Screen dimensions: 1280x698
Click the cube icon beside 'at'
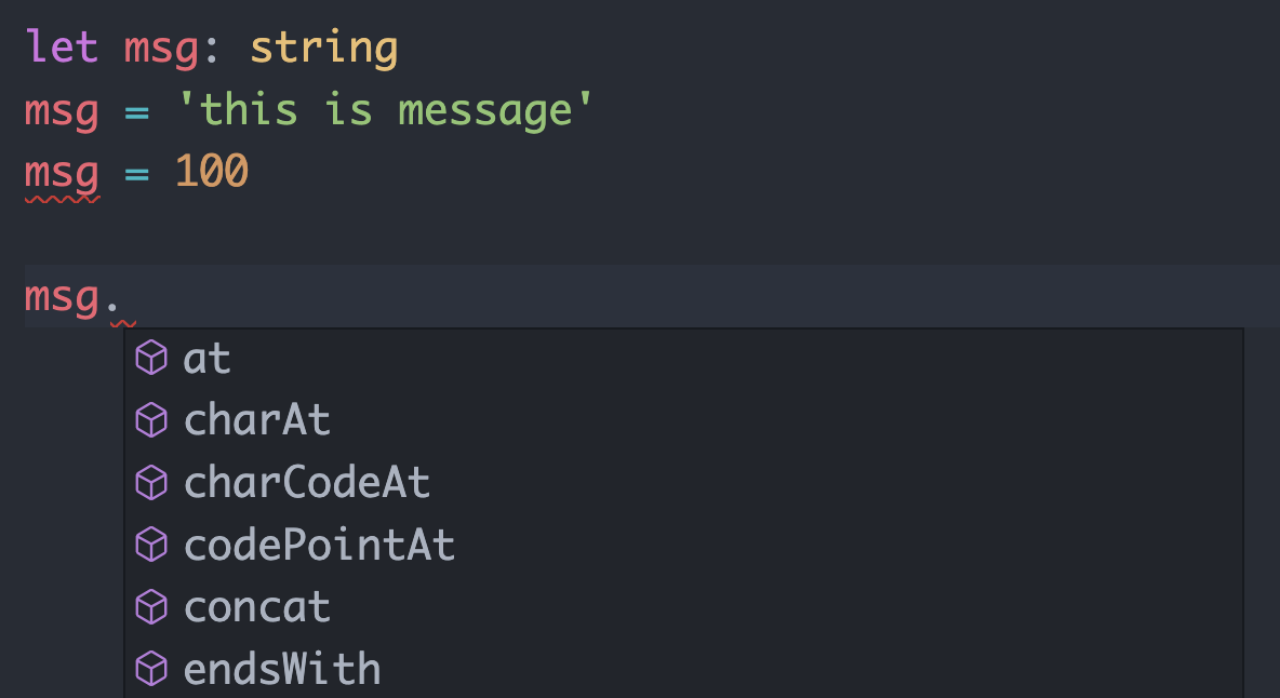(151, 358)
